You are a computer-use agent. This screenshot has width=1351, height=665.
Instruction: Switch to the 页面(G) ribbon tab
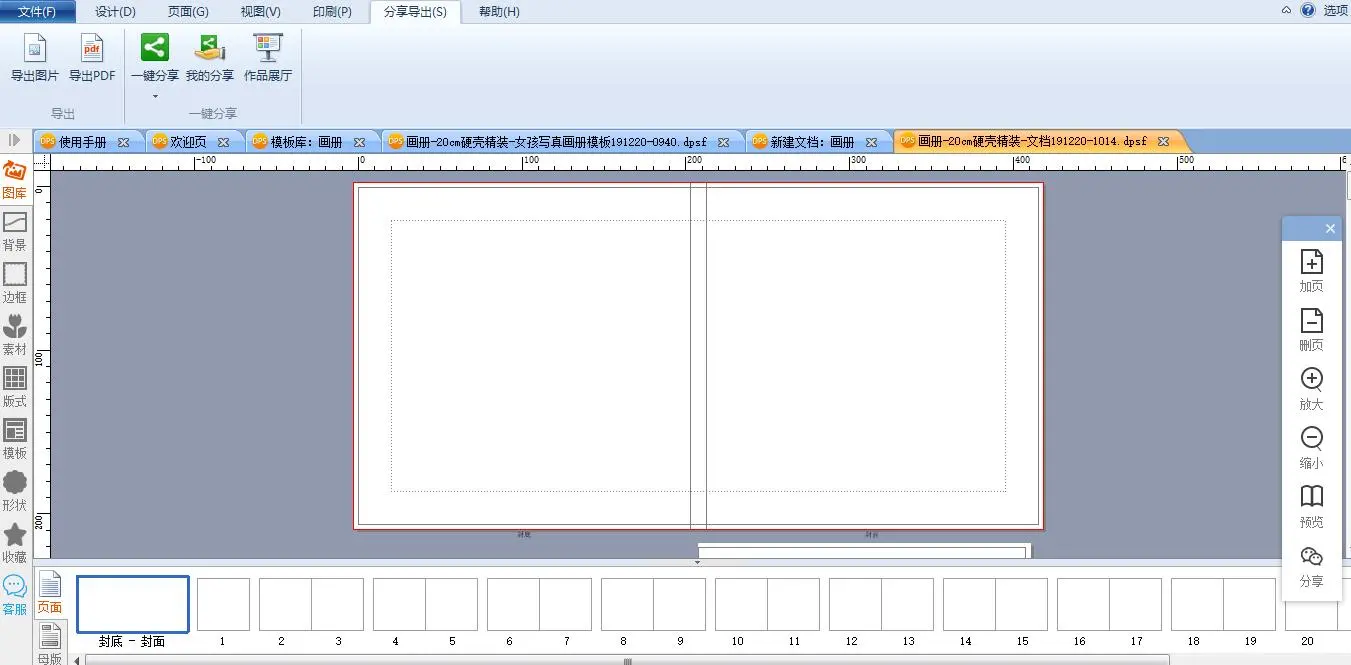(x=188, y=12)
